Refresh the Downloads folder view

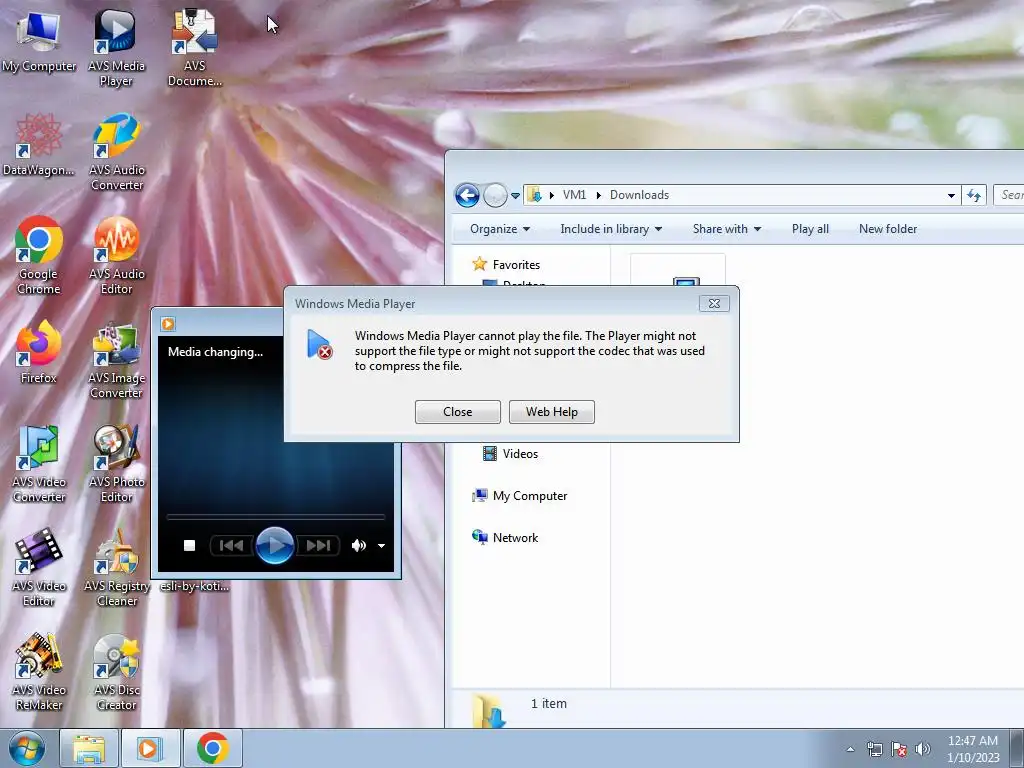click(x=974, y=195)
